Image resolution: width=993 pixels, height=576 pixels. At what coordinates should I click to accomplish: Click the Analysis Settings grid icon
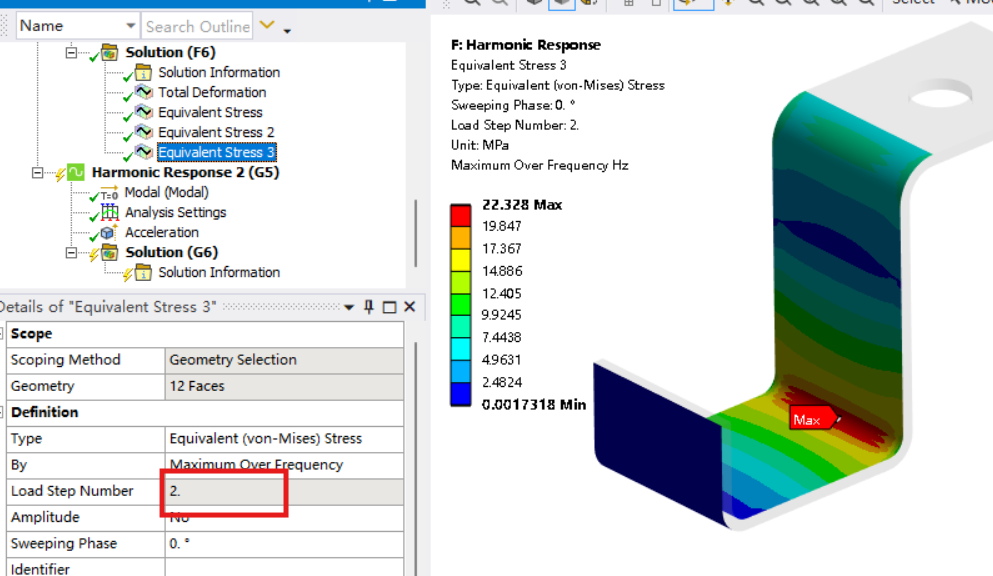110,212
